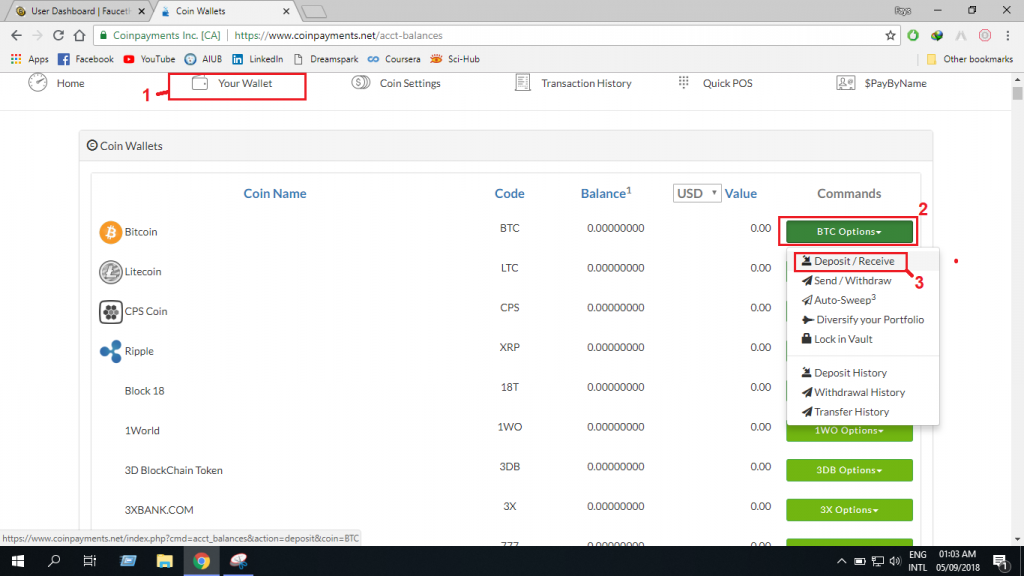The width and height of the screenshot is (1024, 576).
Task: Select Lock in Vault menu entry
Action: click(x=842, y=339)
